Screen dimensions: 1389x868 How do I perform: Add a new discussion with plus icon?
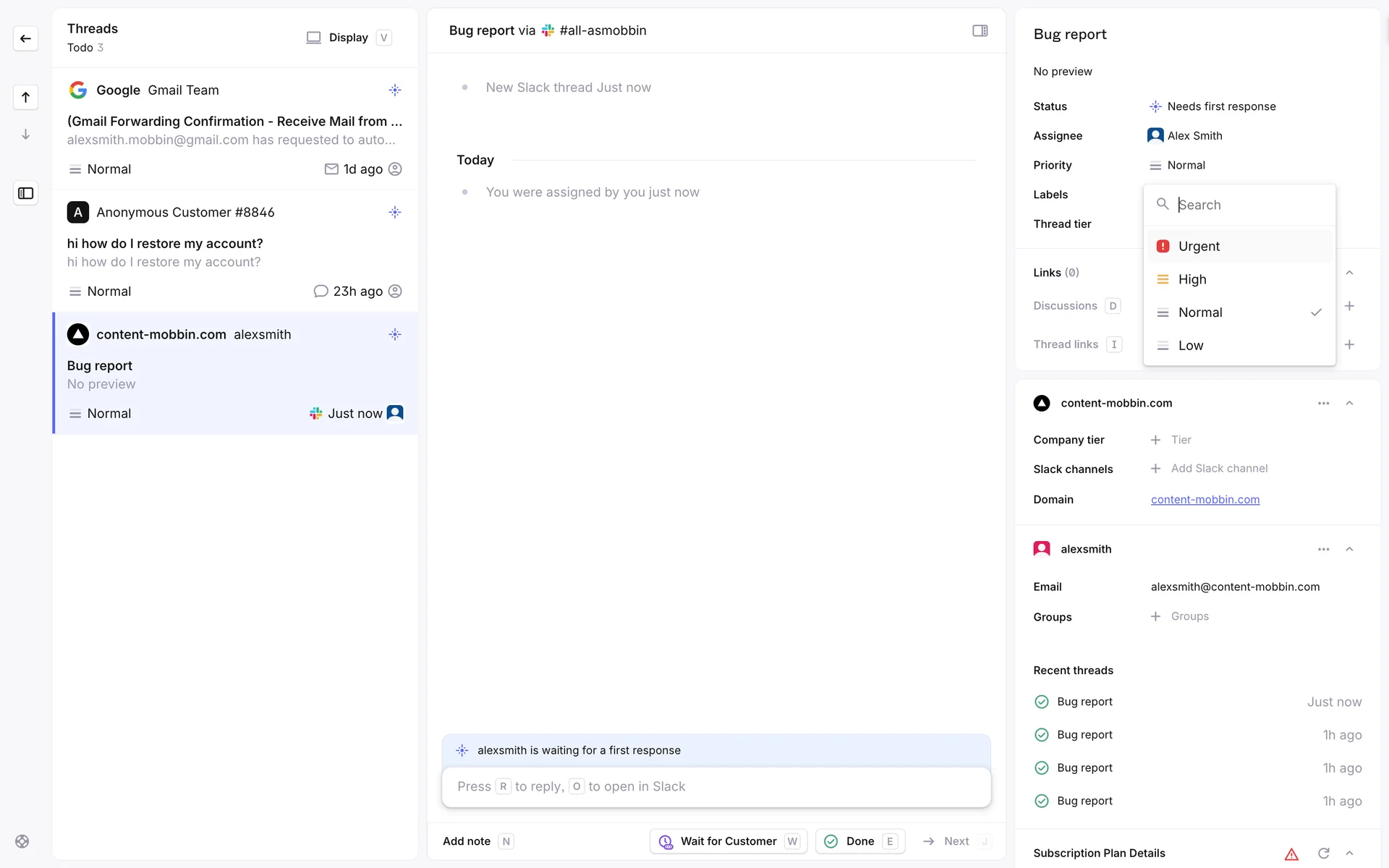1349,306
